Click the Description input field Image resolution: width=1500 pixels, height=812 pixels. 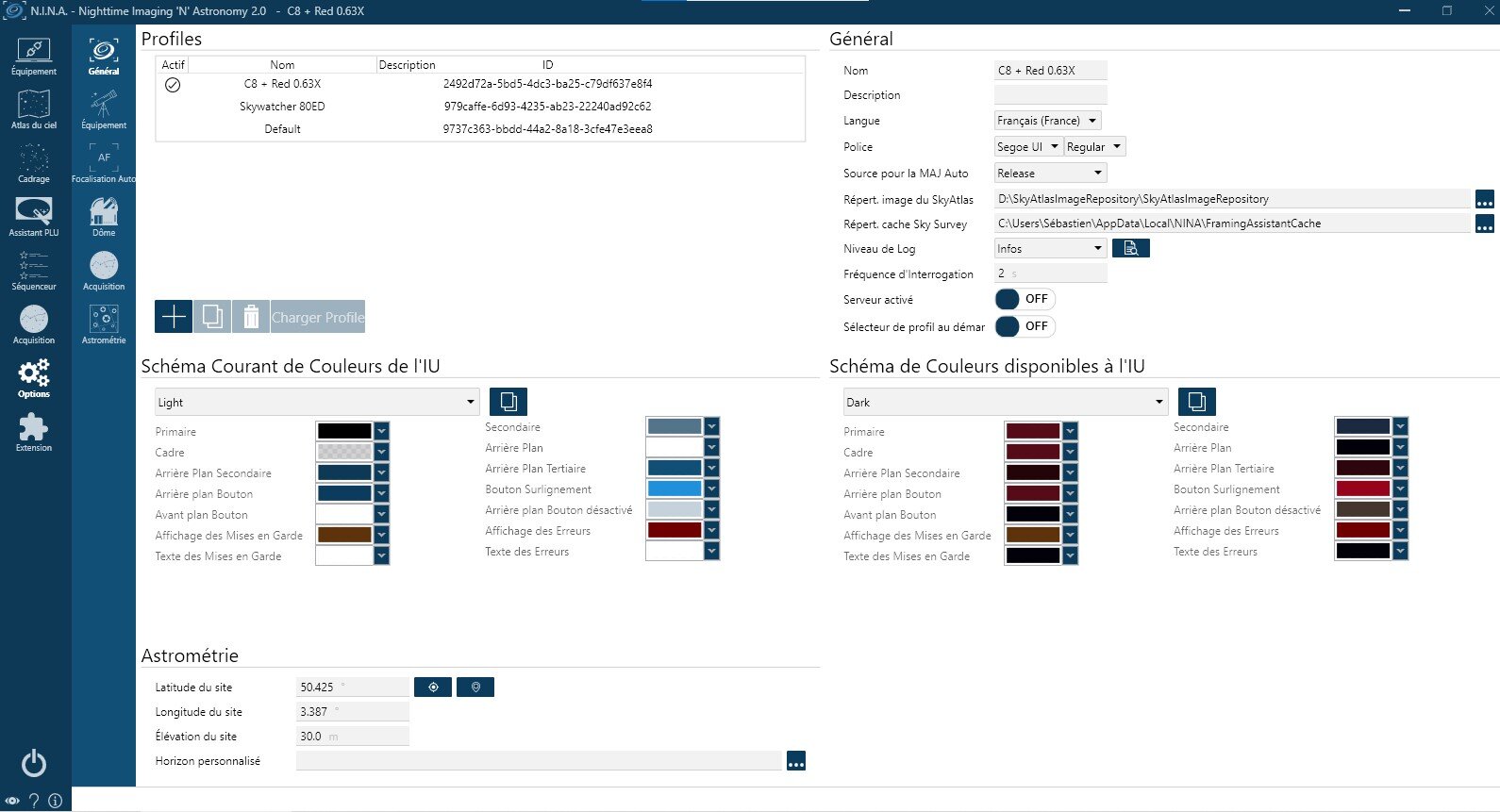[x=1051, y=95]
